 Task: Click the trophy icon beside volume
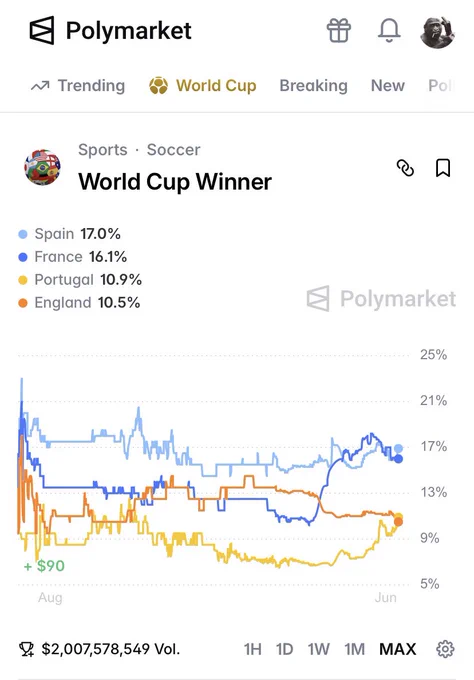tap(26, 649)
